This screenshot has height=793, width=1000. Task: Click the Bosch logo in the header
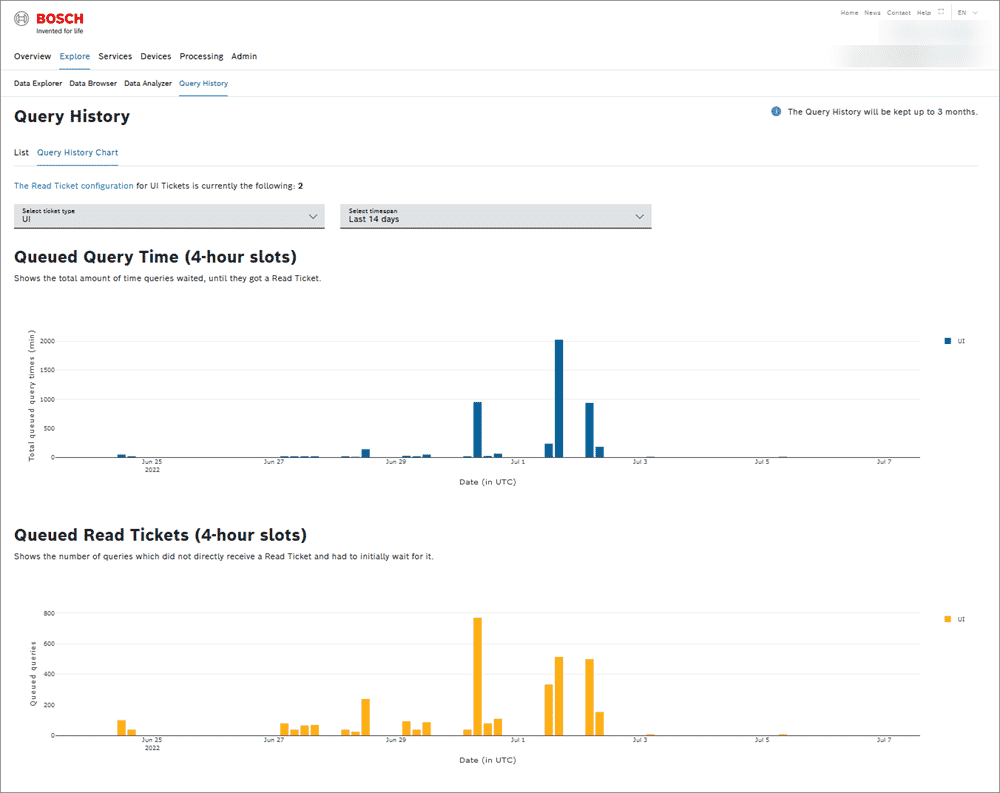pyautogui.click(x=49, y=23)
